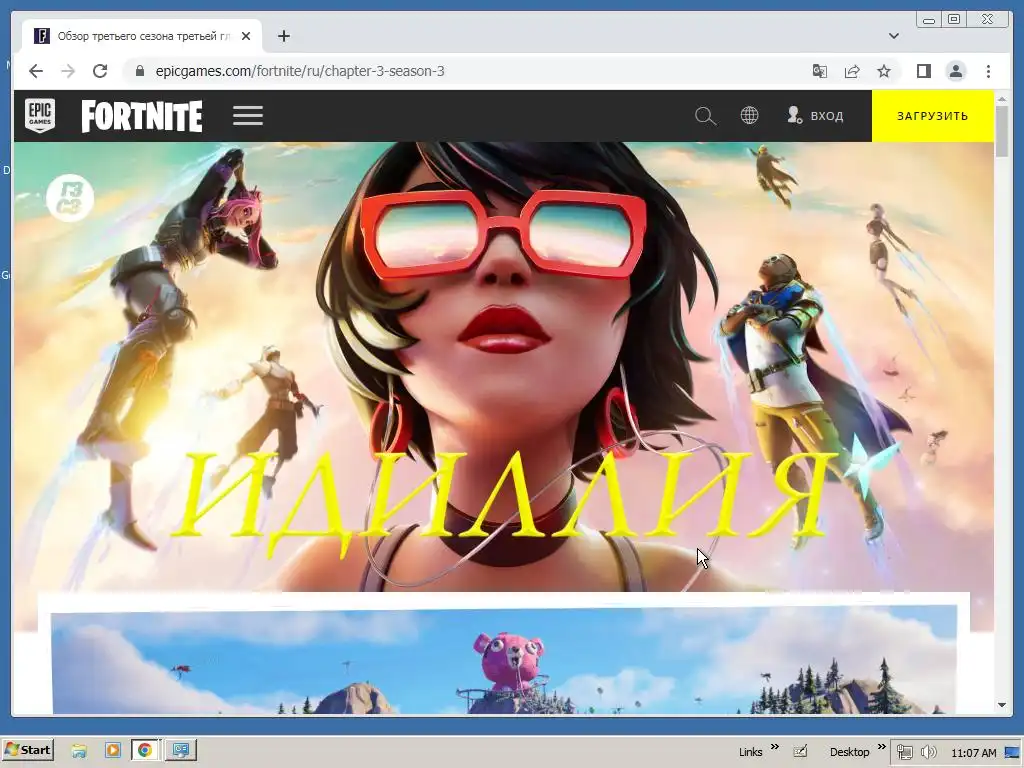The image size is (1024, 768).
Task: Open the Chrome profile avatar
Action: click(956, 71)
